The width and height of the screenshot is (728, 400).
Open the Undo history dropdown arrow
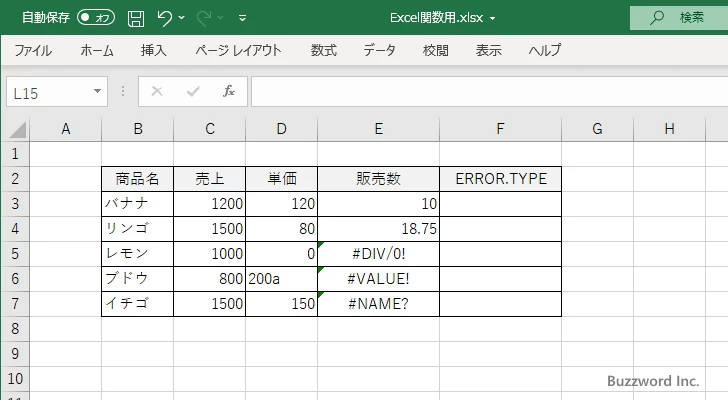186,18
